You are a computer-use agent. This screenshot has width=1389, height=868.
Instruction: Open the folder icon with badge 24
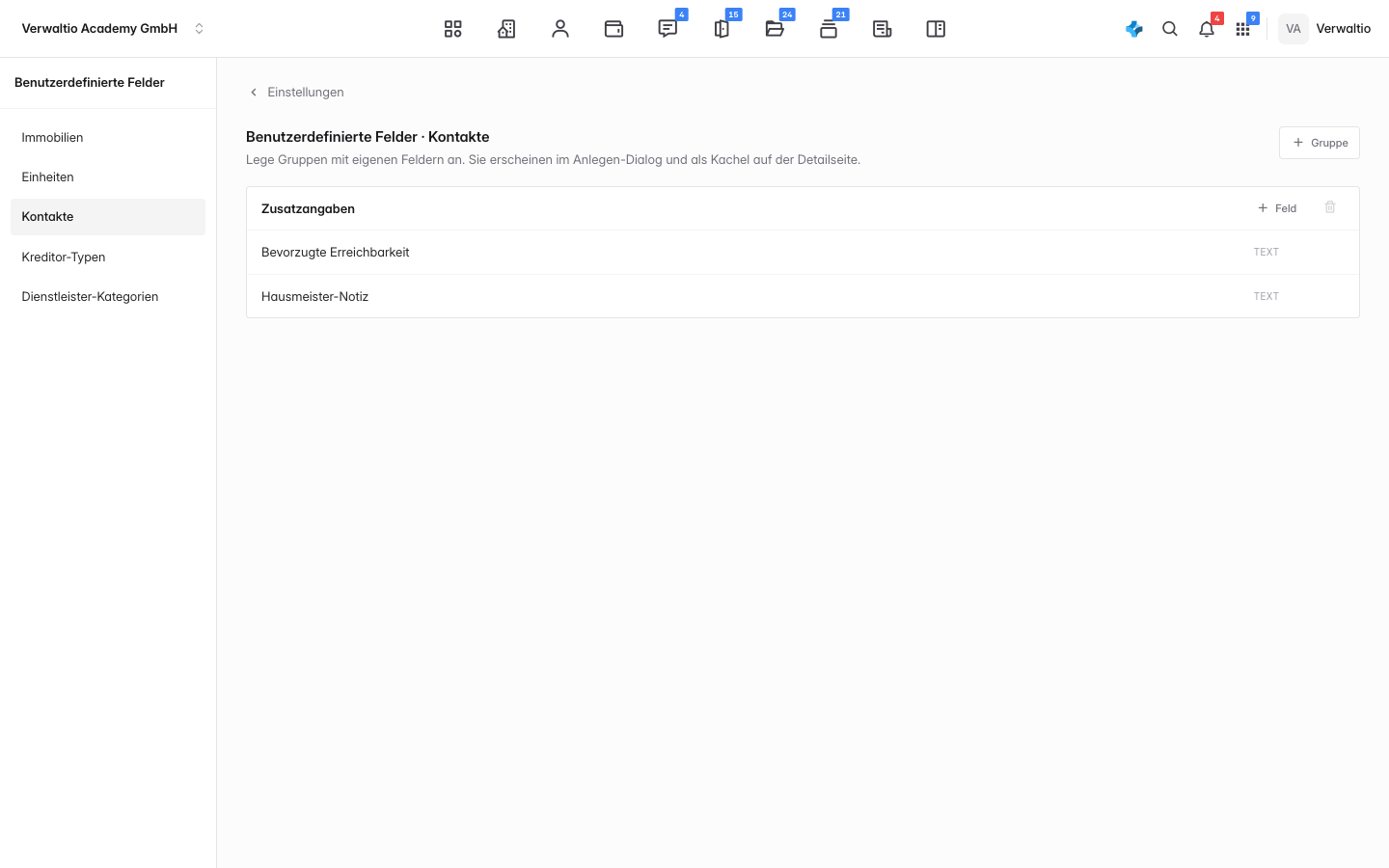(x=775, y=29)
